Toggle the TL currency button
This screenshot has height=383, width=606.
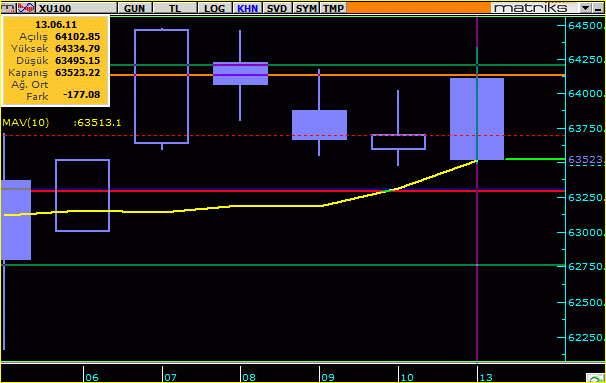(x=175, y=8)
